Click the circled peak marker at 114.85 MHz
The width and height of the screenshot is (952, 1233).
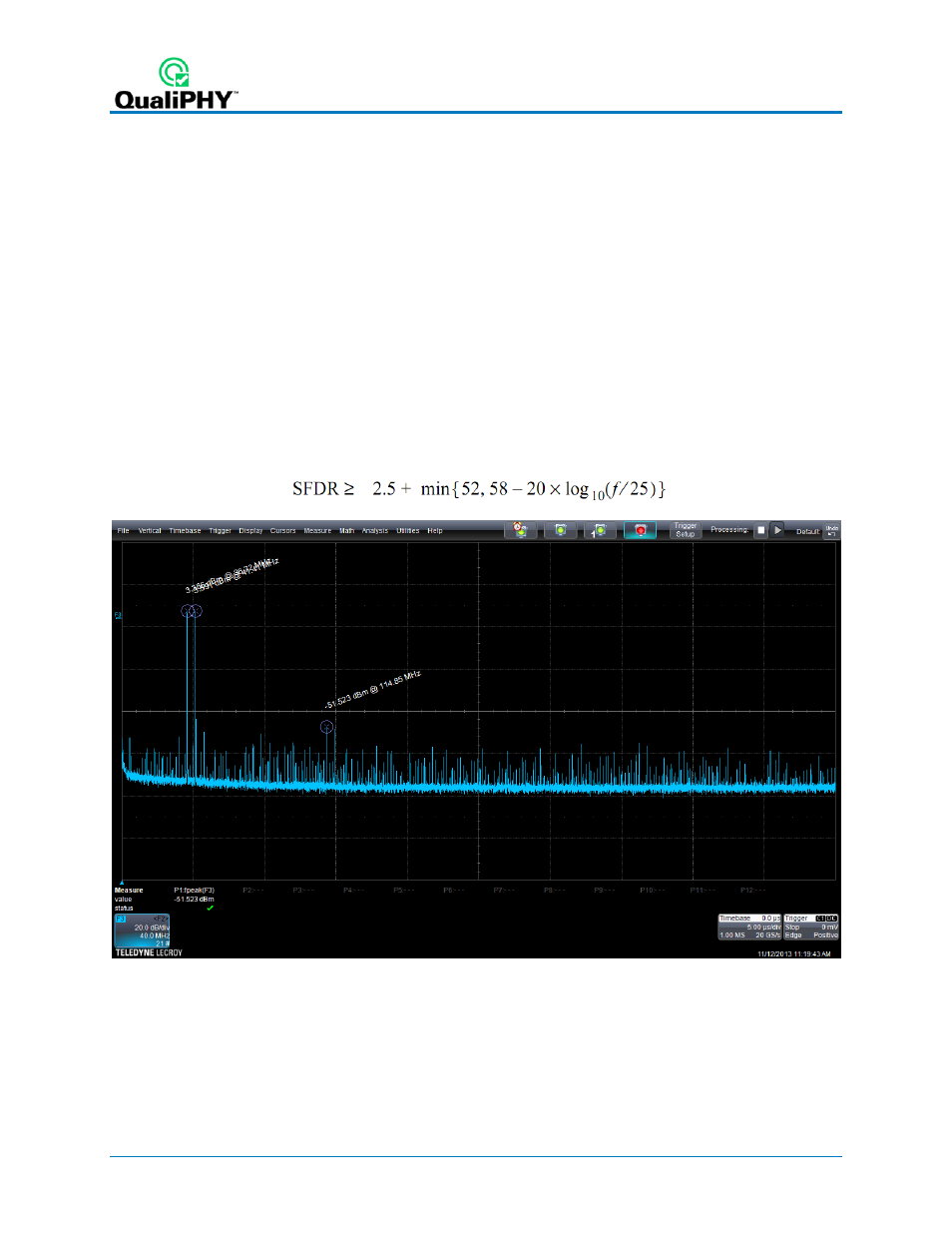click(326, 727)
